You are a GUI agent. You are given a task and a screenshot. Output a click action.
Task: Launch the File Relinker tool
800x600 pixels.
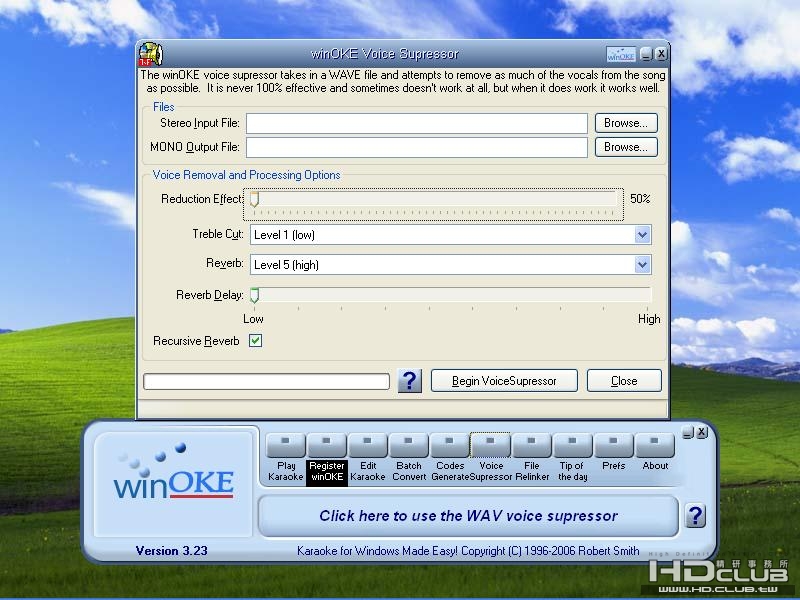[x=531, y=445]
